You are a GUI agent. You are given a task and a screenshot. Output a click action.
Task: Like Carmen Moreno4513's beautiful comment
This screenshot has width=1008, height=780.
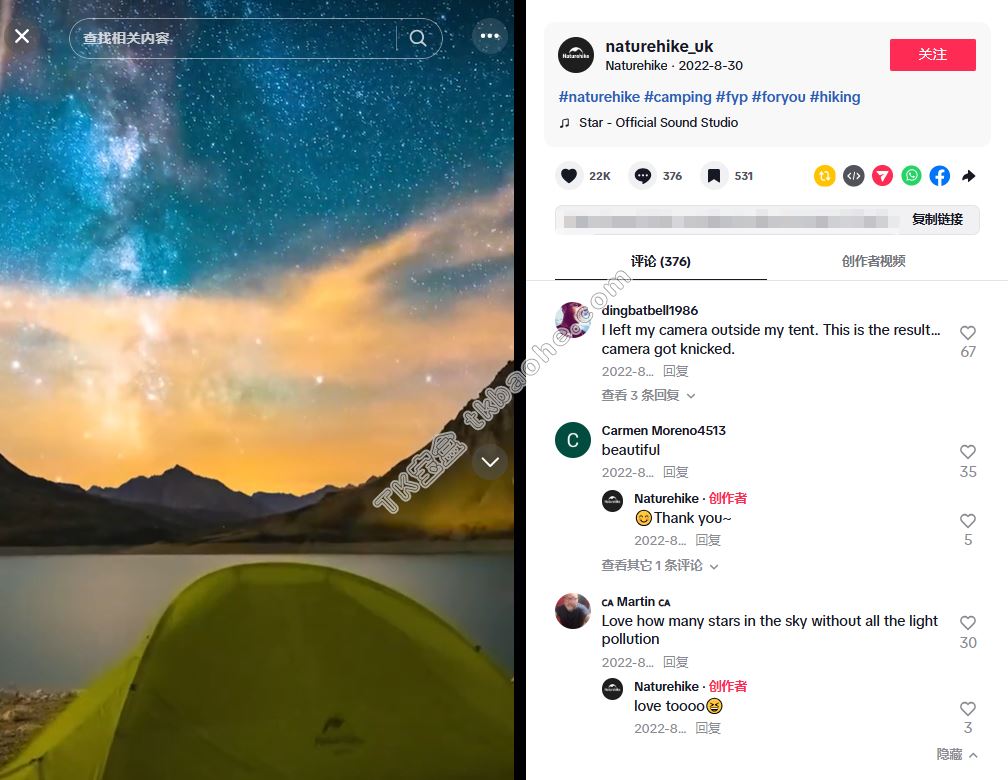968,452
